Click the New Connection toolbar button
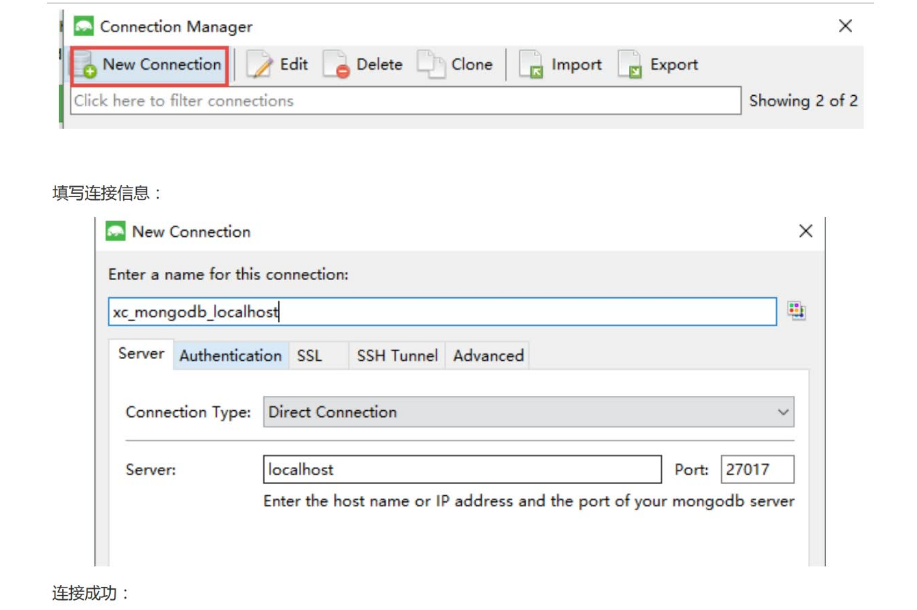Image resolution: width=917 pixels, height=610 pixels. click(x=150, y=65)
